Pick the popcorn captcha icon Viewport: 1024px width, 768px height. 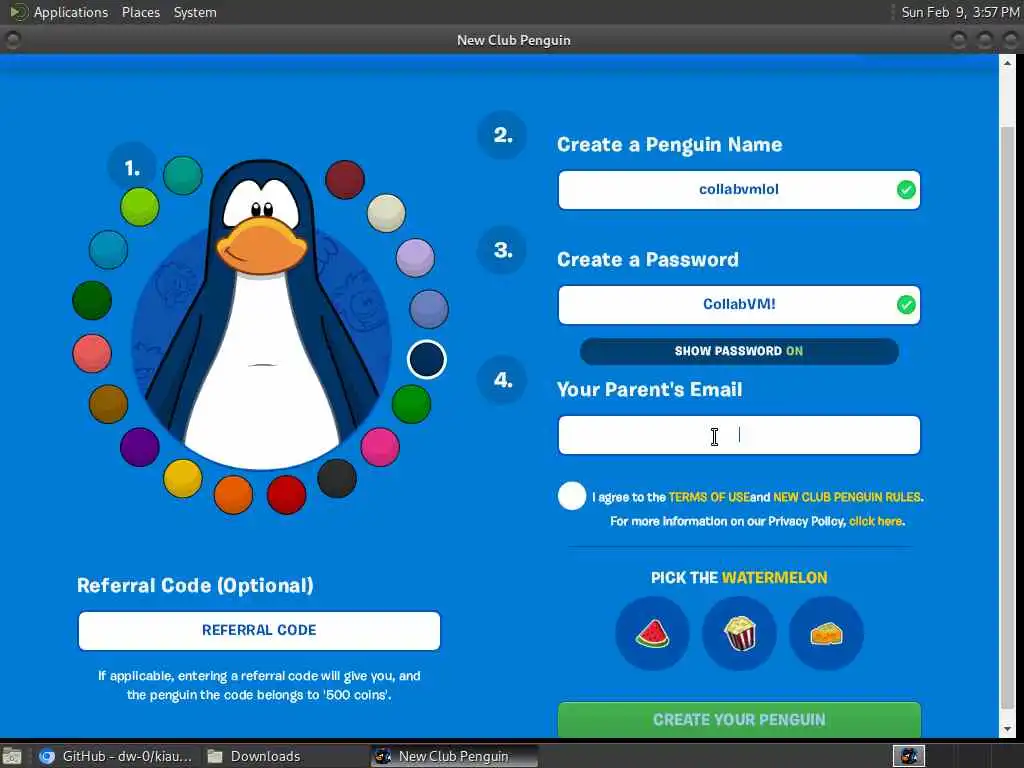(x=739, y=633)
